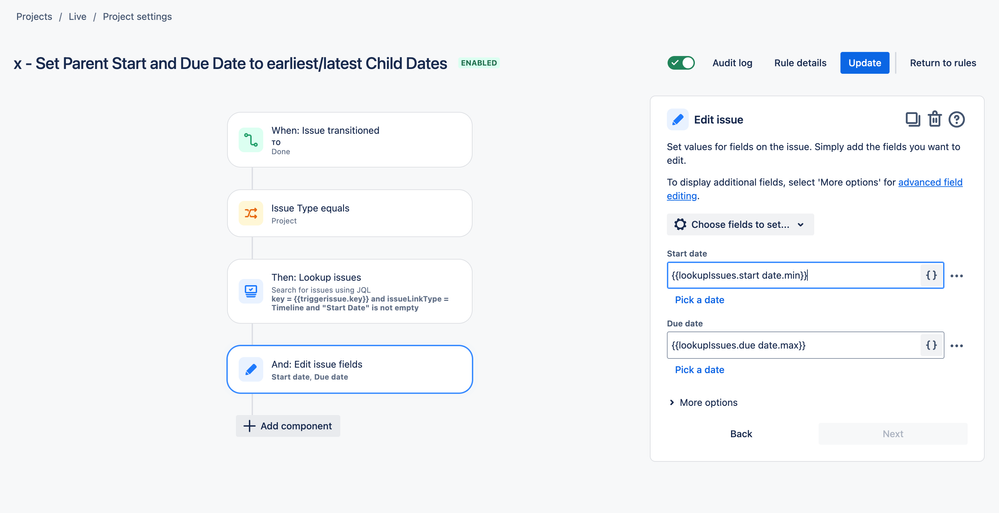The image size is (999, 513).
Task: Open the help question mark icon
Action: (957, 119)
